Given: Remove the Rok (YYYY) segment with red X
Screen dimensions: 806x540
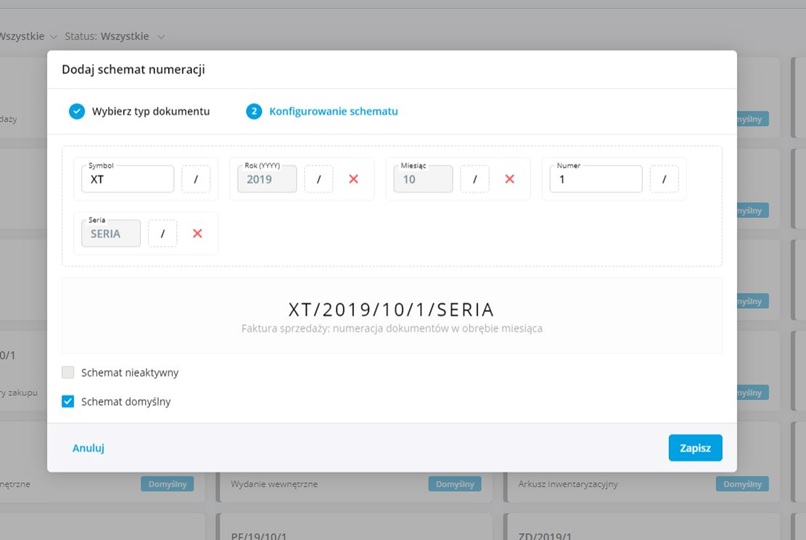Looking at the screenshot, I should click(x=353, y=179).
